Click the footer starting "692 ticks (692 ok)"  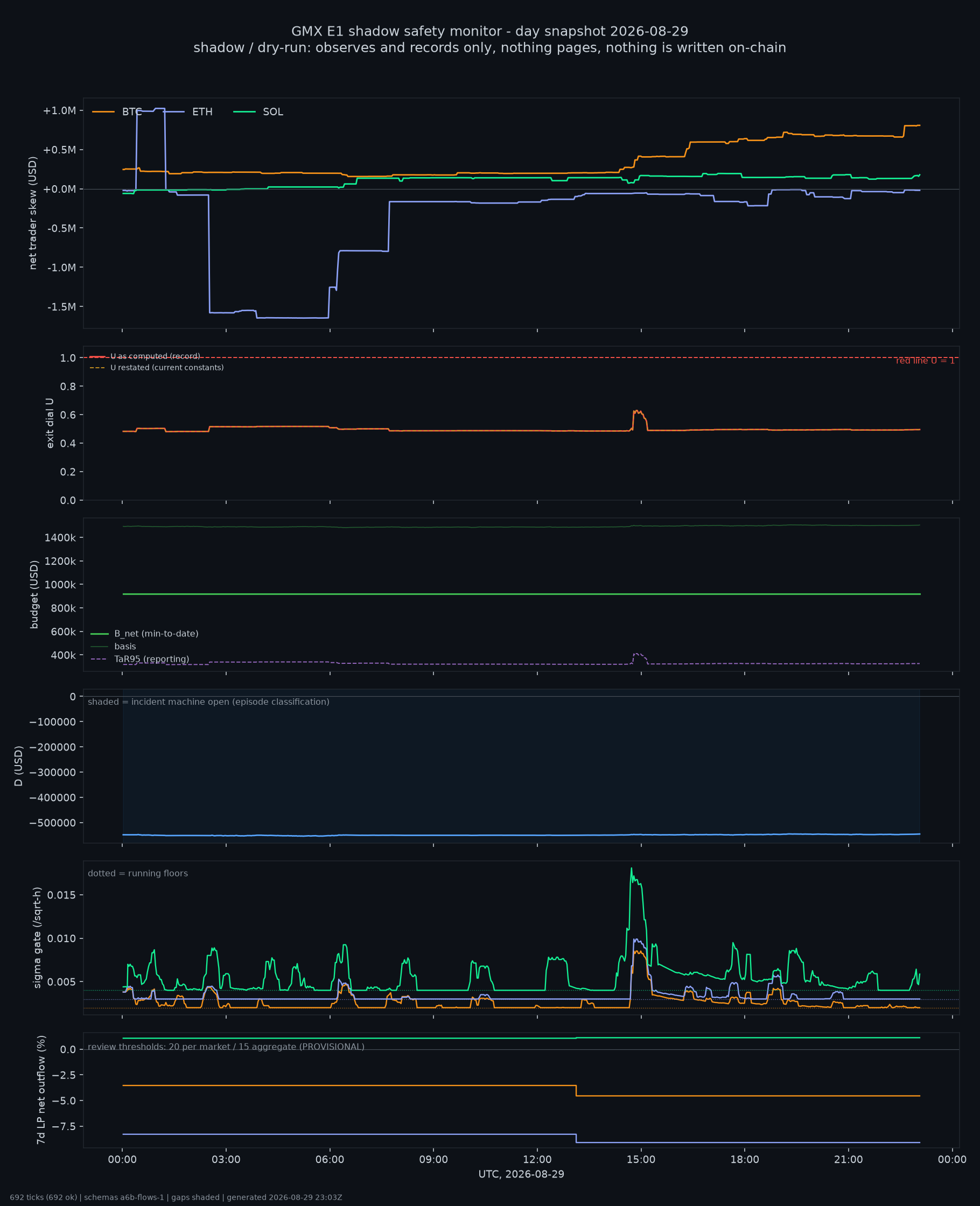[x=176, y=1197]
